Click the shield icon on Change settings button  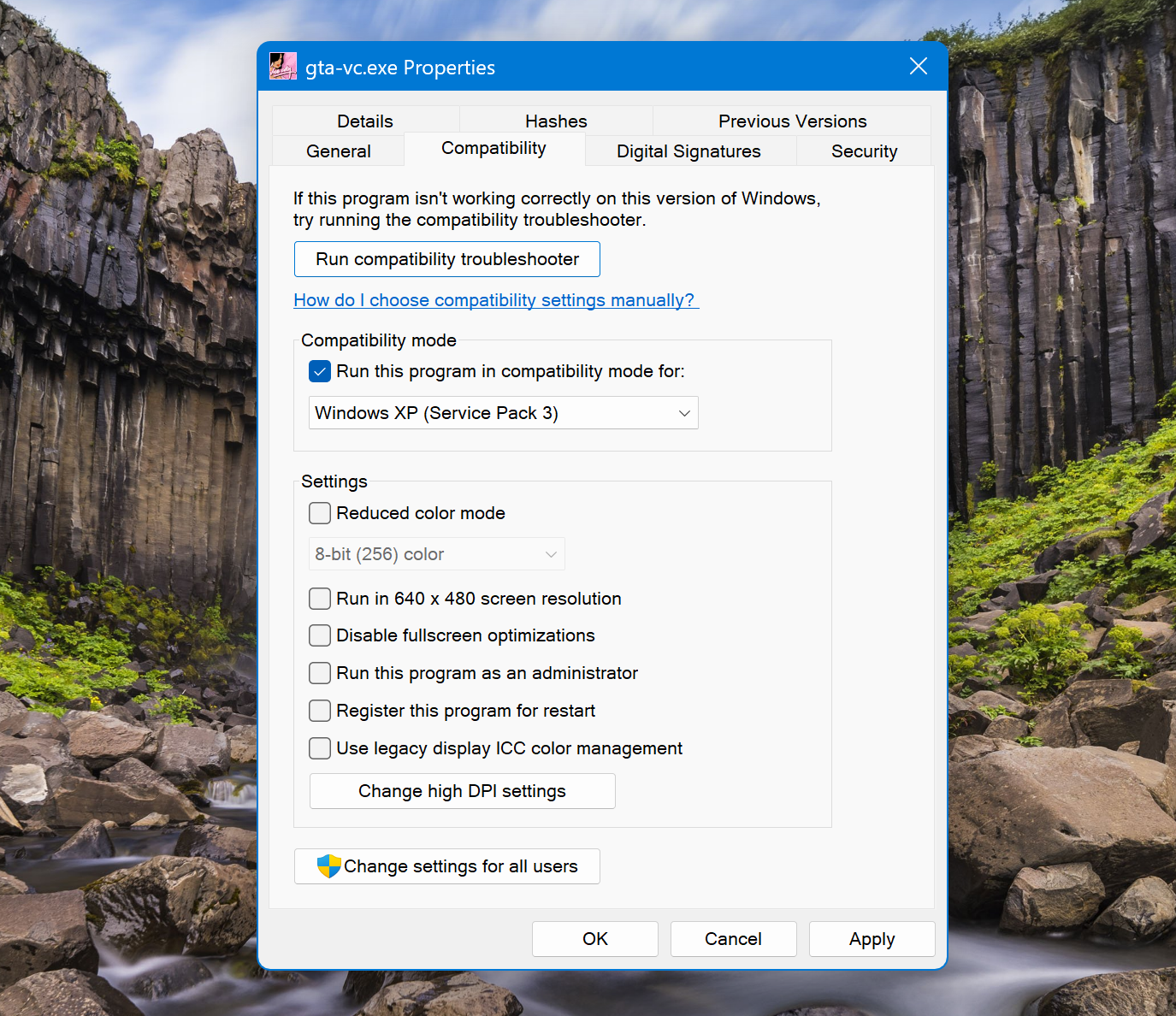coord(329,866)
